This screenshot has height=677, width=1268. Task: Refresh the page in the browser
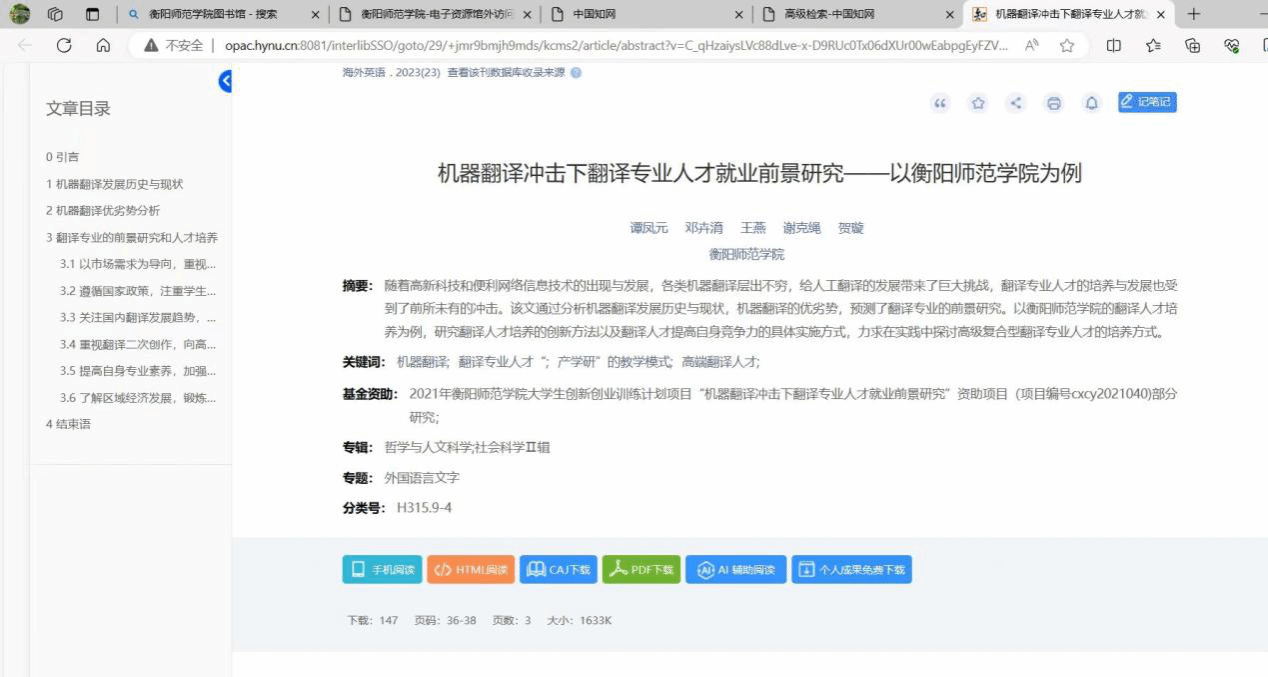coord(64,45)
